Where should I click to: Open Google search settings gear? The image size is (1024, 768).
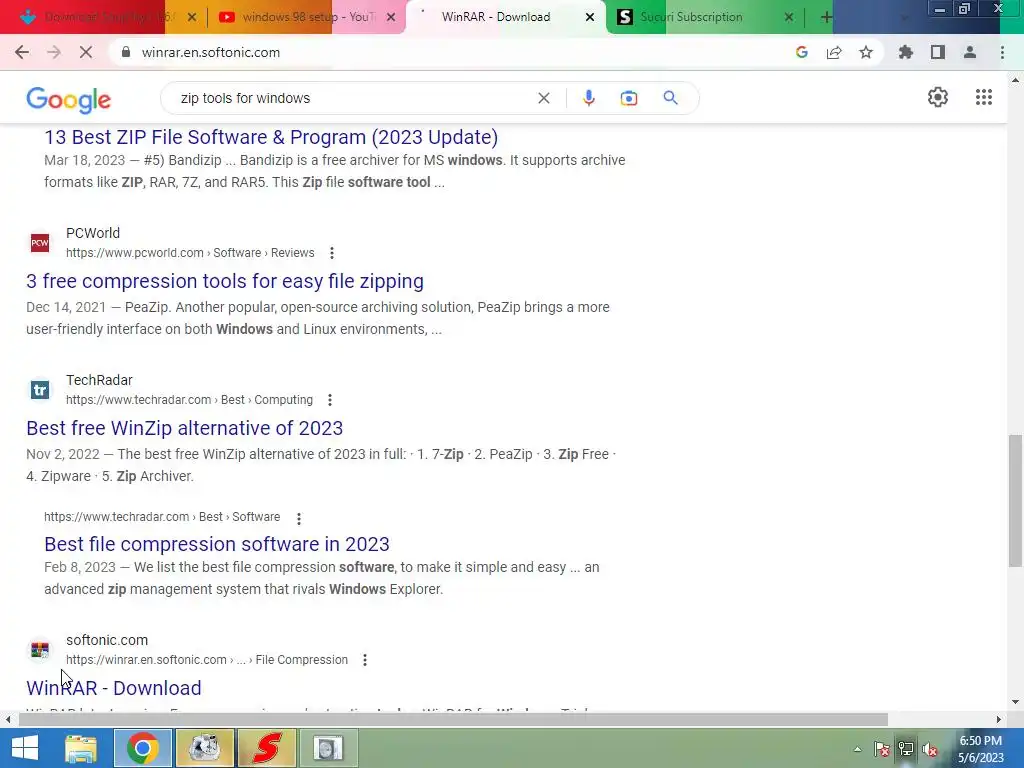pyautogui.click(x=938, y=97)
